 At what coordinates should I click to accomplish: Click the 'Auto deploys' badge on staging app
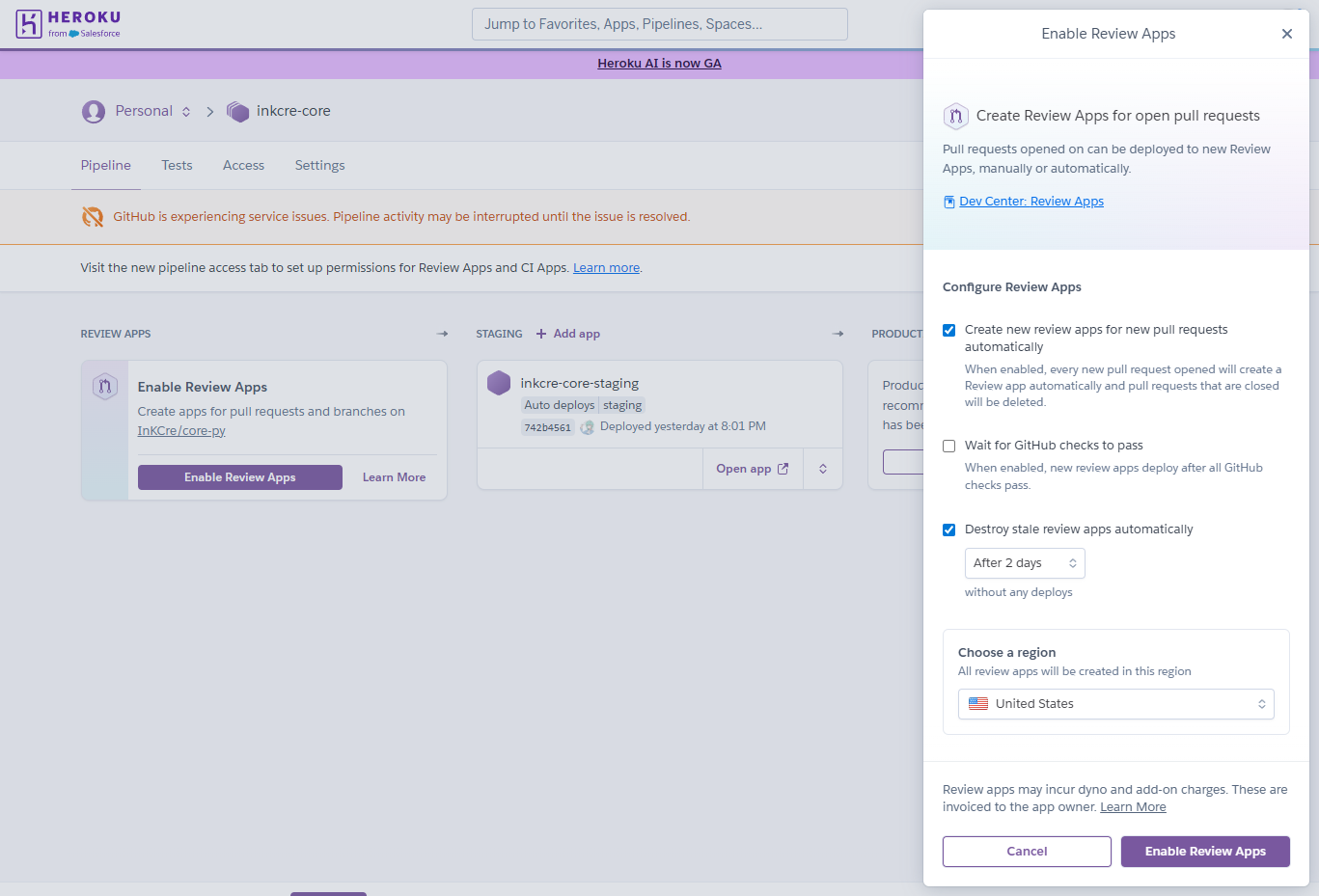tap(560, 406)
